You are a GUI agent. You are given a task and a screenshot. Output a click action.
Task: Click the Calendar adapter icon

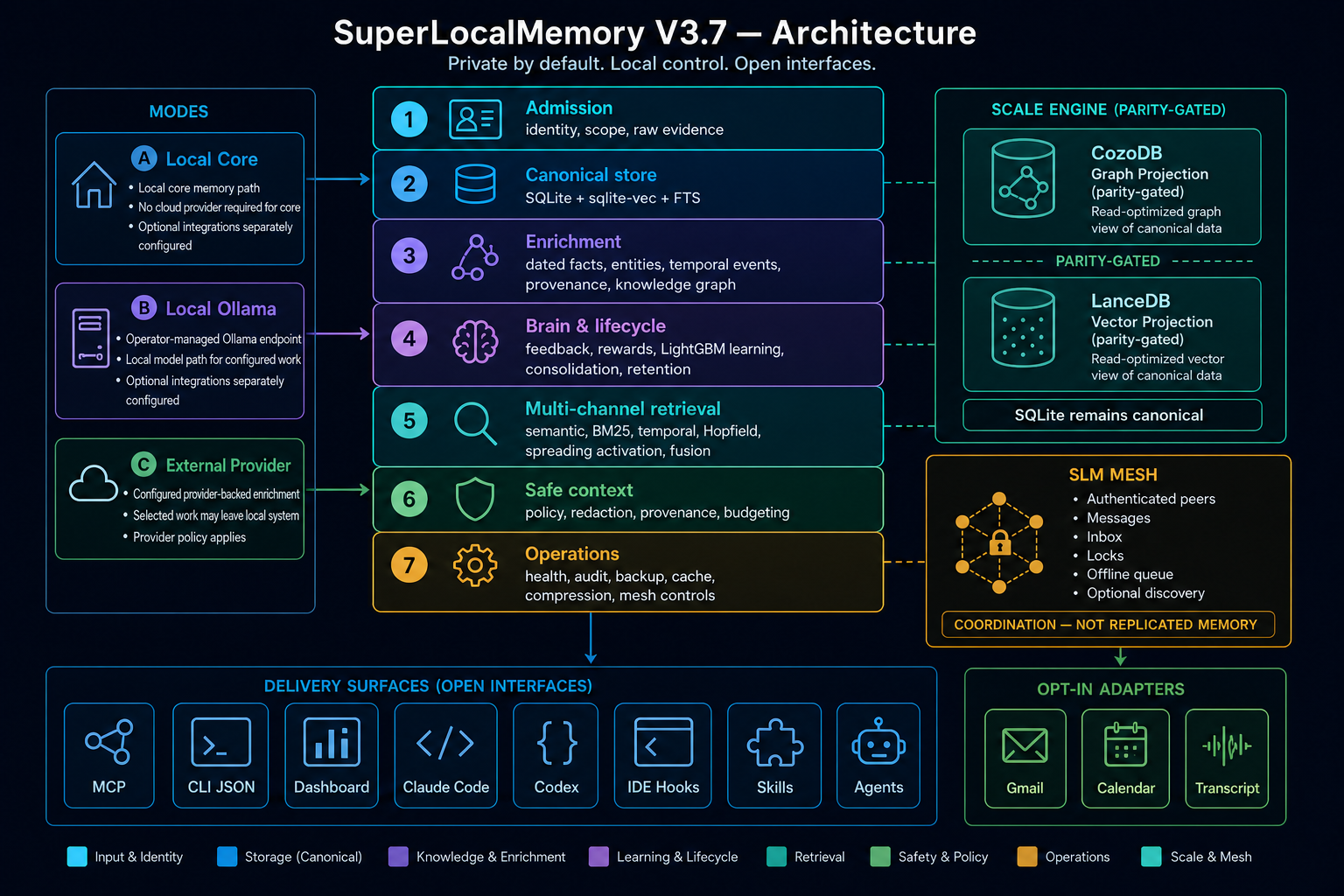(x=1126, y=745)
